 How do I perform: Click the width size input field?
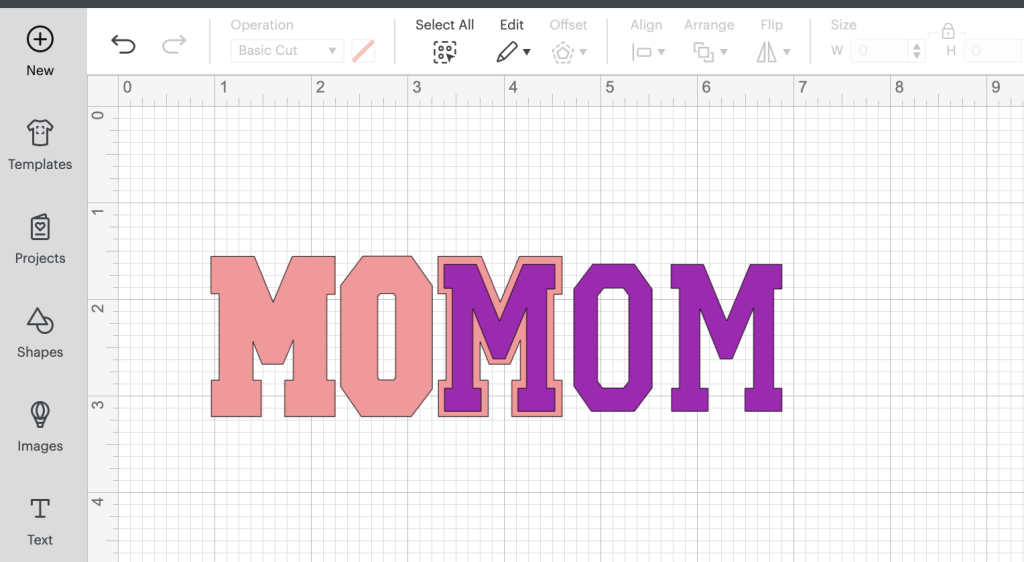(880, 51)
